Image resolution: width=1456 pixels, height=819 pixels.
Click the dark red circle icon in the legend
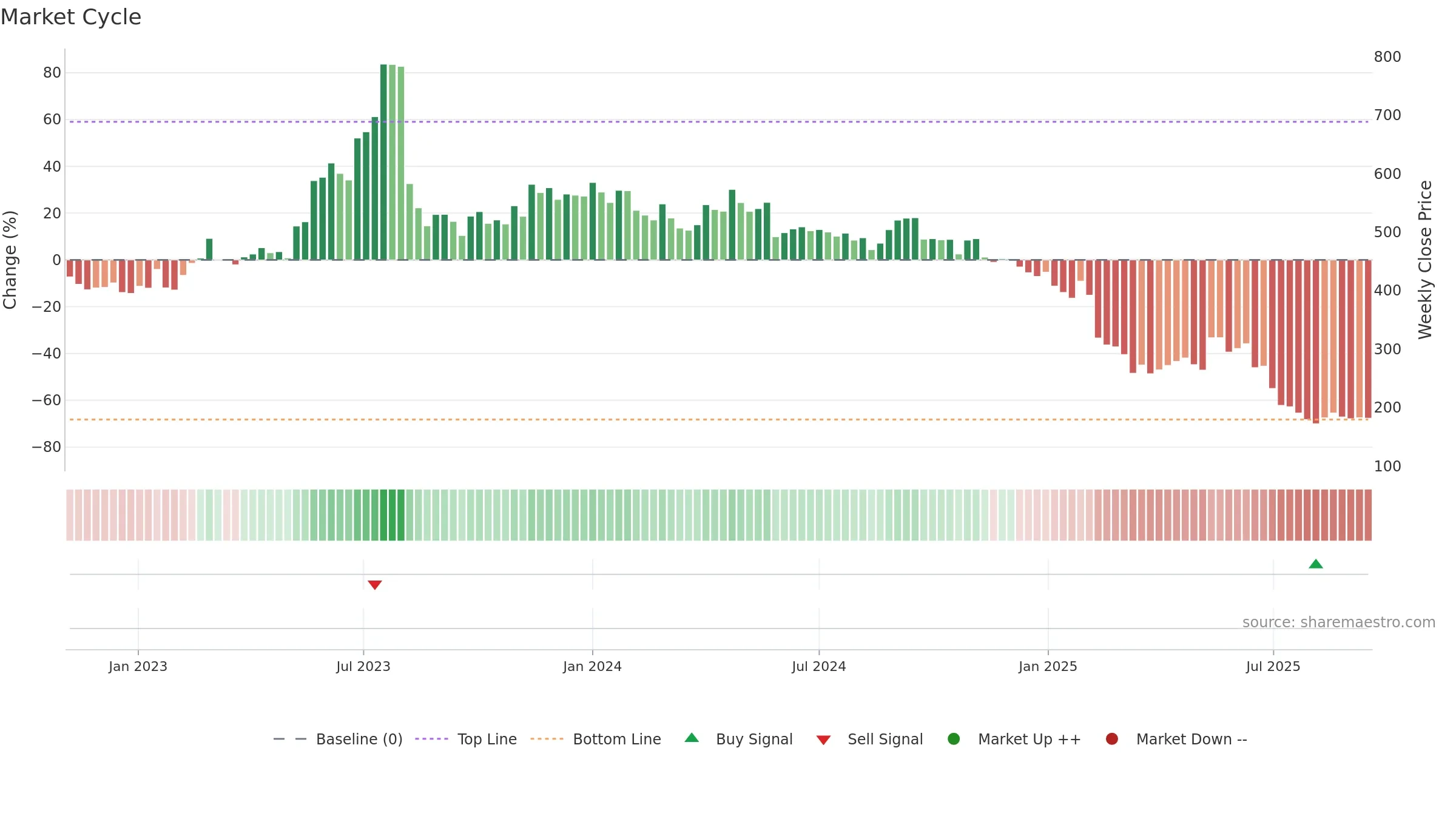(1112, 739)
